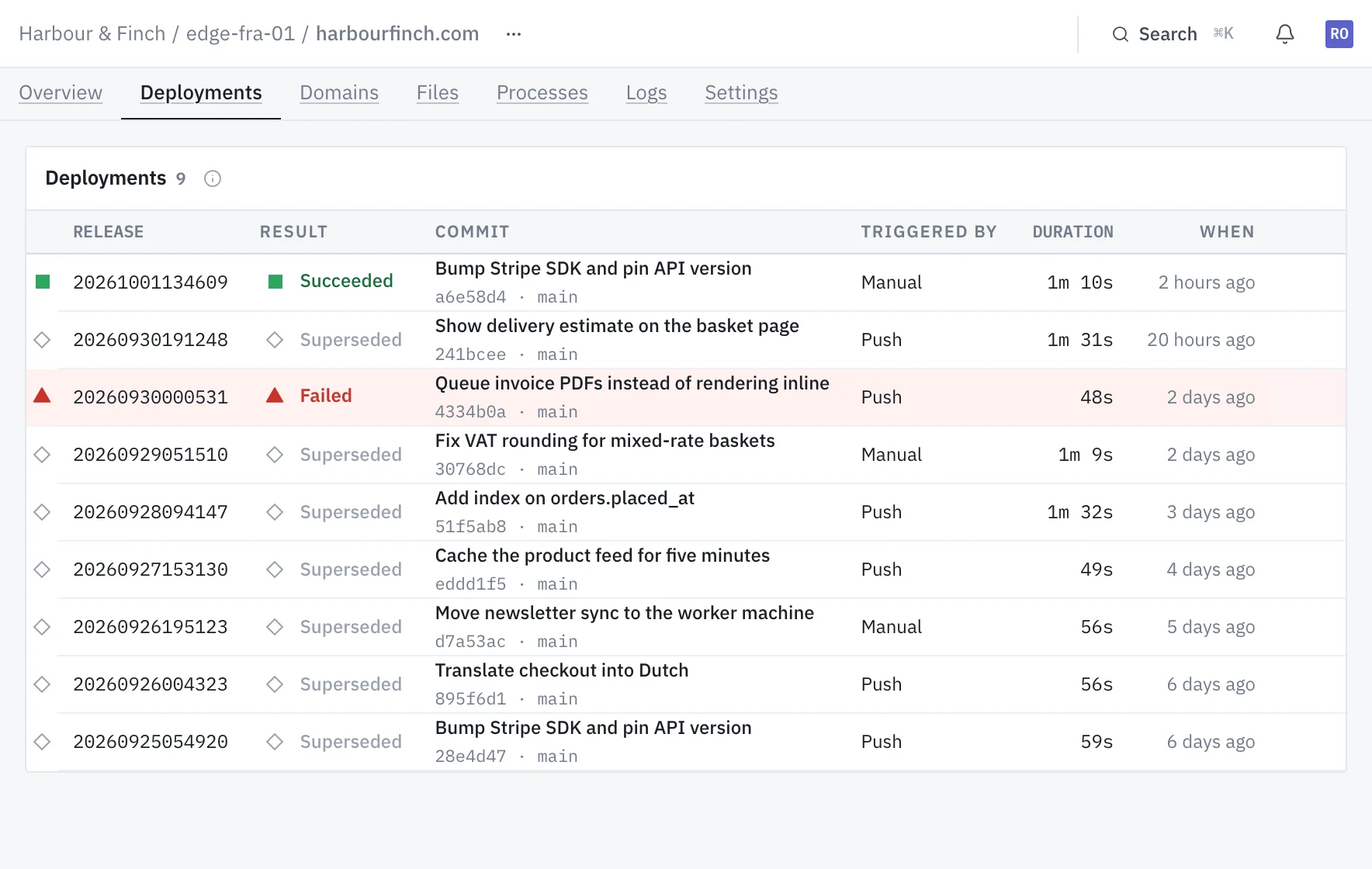Viewport: 1372px width, 869px height.
Task: Click diamond icon beside release 20260926004323
Action: pos(43,684)
